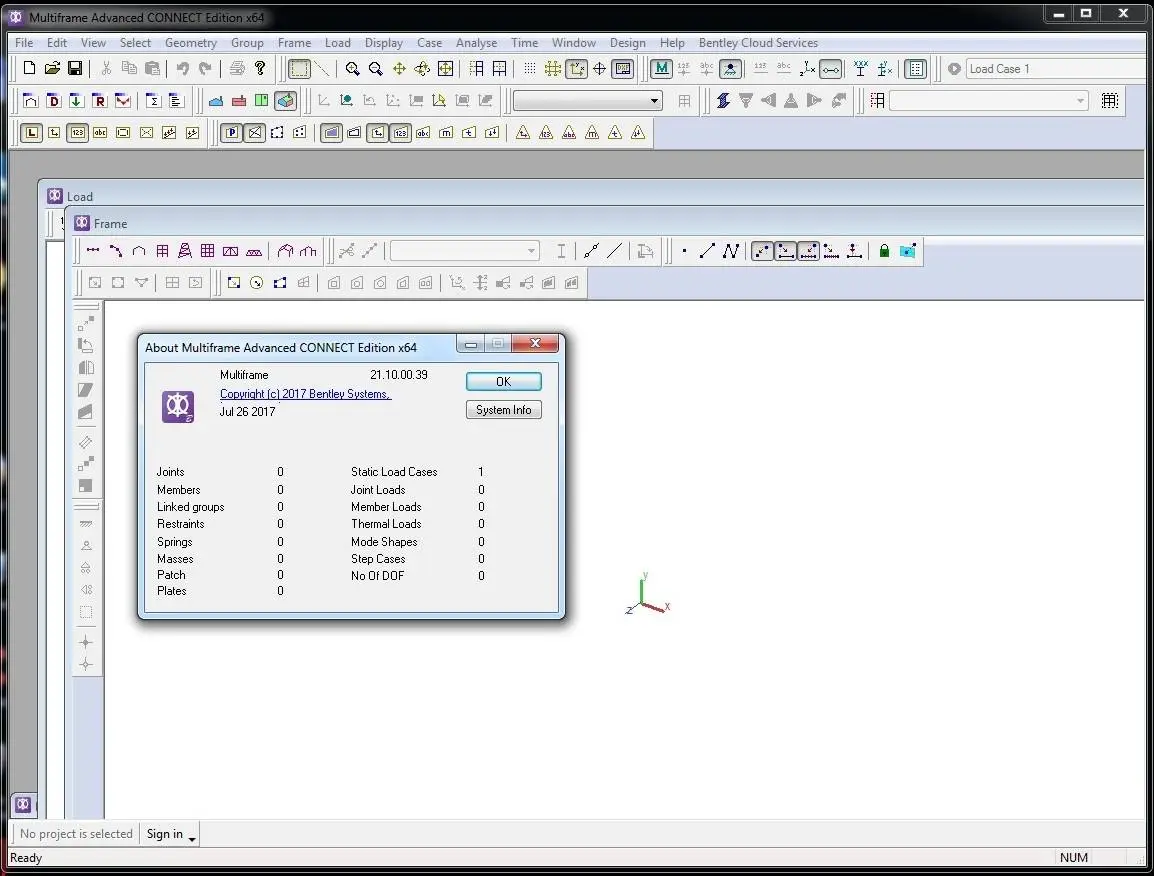Click the green padlock icon
This screenshot has width=1154, height=876.
884,251
